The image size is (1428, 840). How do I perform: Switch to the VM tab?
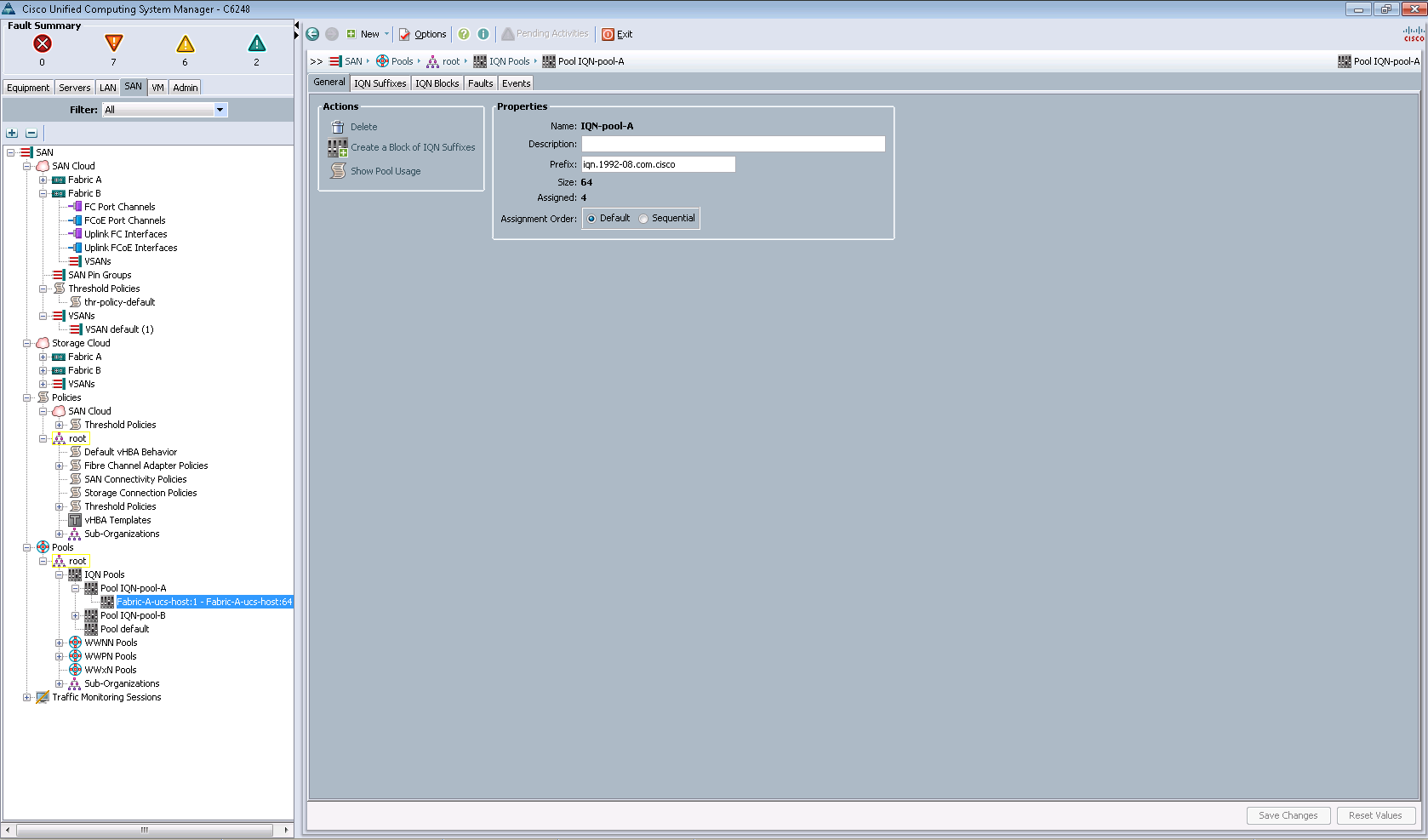pyautogui.click(x=157, y=88)
